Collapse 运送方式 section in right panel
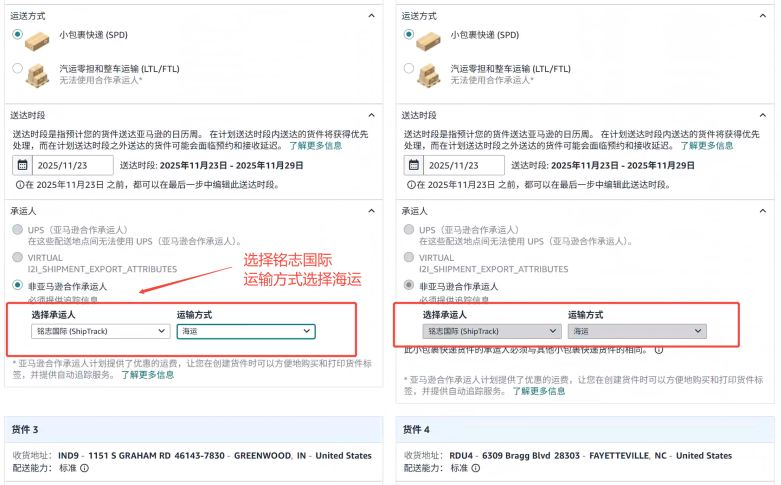 (x=763, y=16)
